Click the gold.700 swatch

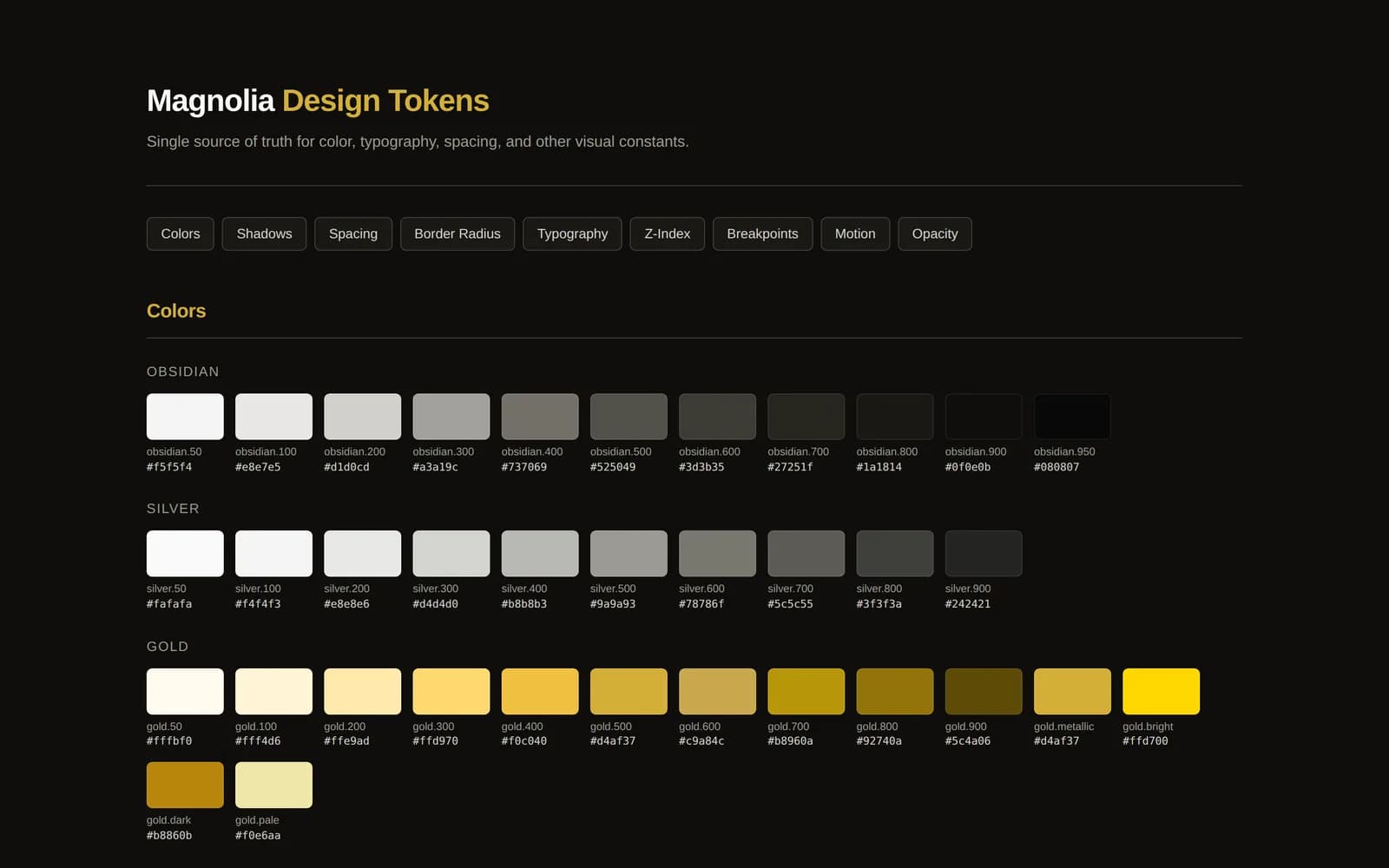pos(806,692)
